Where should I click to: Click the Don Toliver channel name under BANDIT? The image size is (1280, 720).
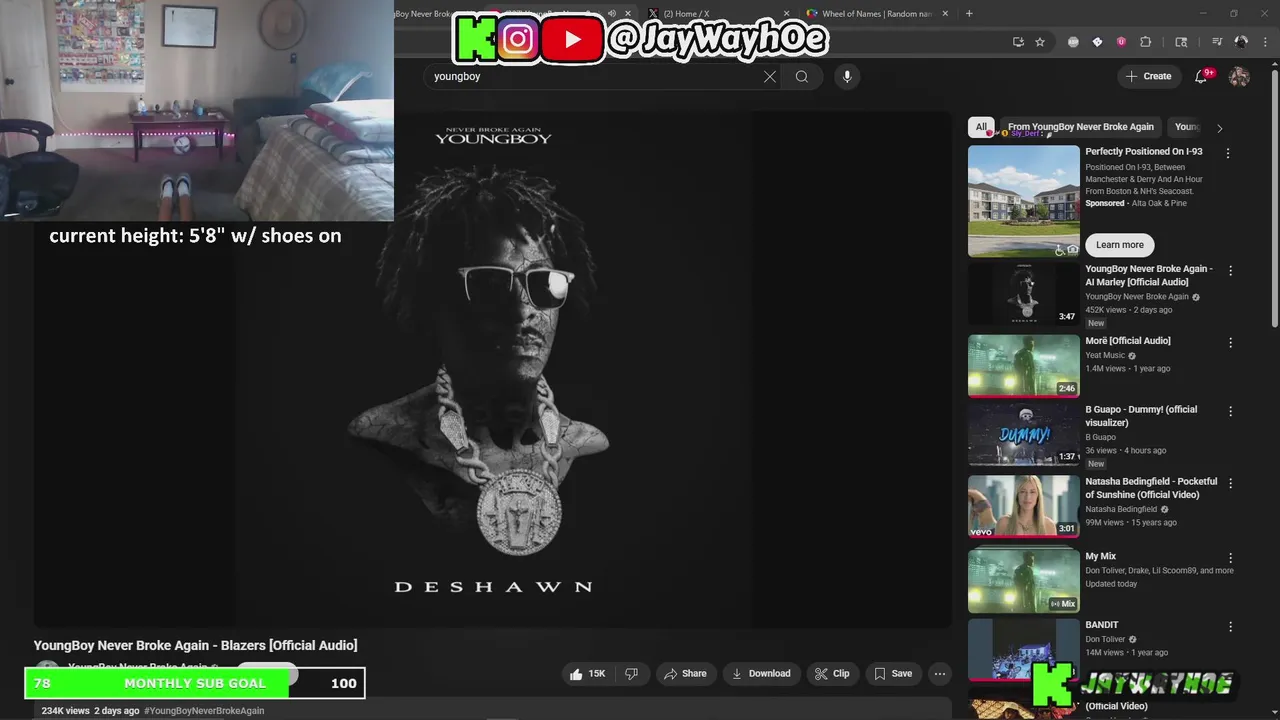click(x=1105, y=639)
